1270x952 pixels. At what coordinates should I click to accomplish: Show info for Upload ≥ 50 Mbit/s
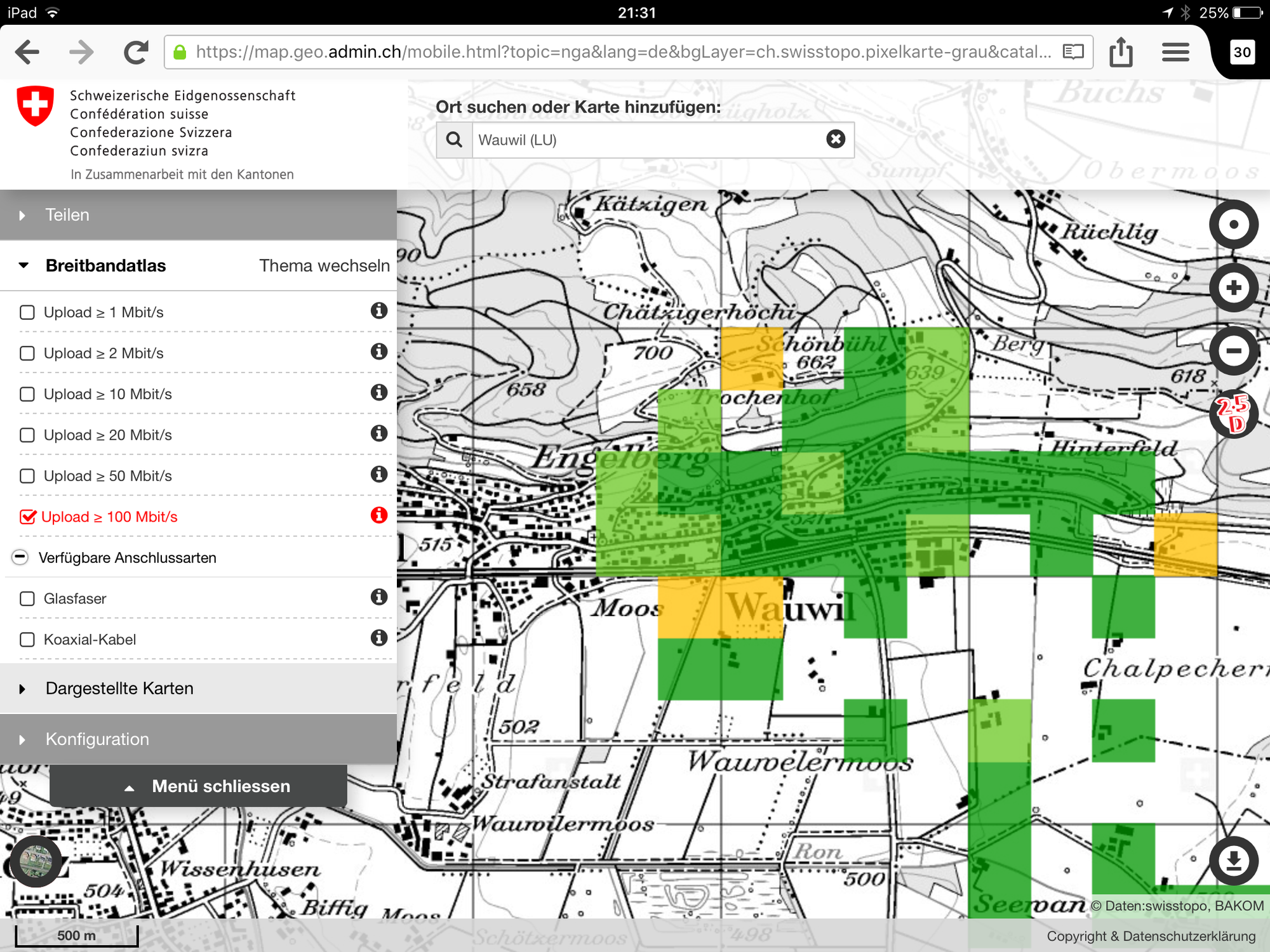pyautogui.click(x=379, y=474)
